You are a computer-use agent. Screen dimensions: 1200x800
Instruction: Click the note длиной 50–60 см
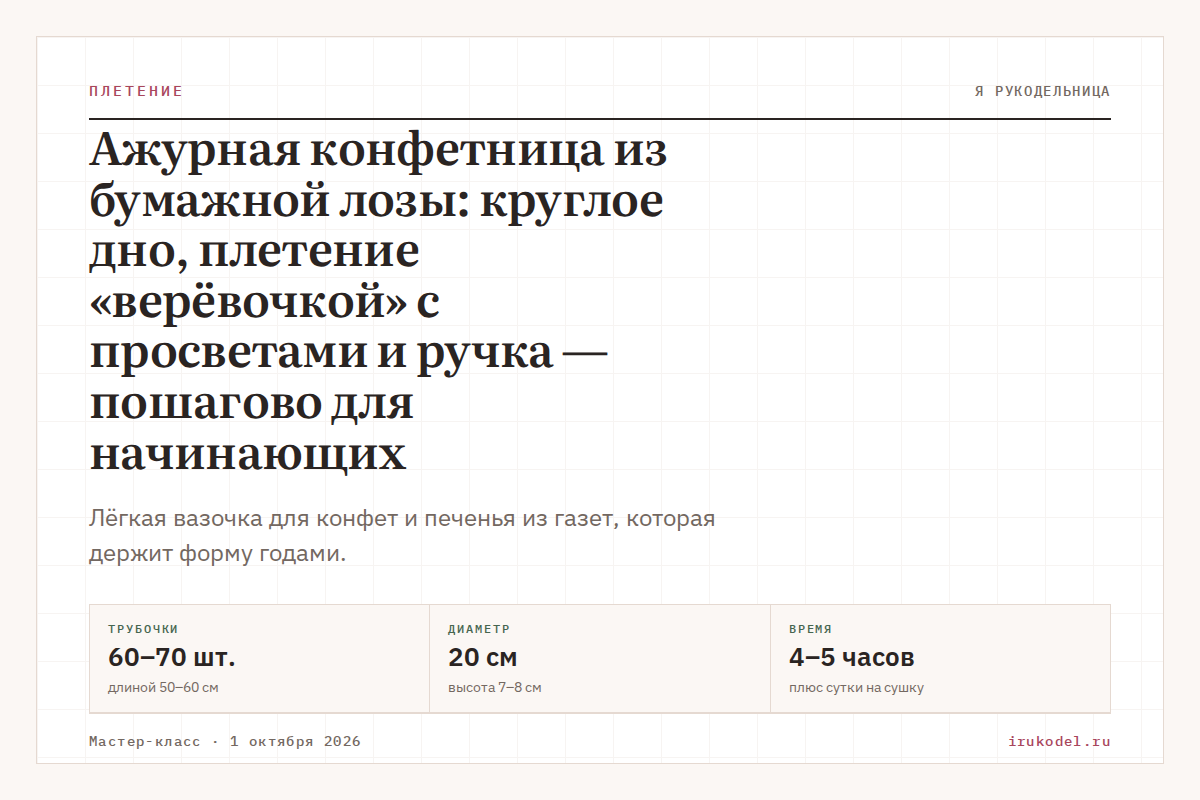pyautogui.click(x=163, y=688)
